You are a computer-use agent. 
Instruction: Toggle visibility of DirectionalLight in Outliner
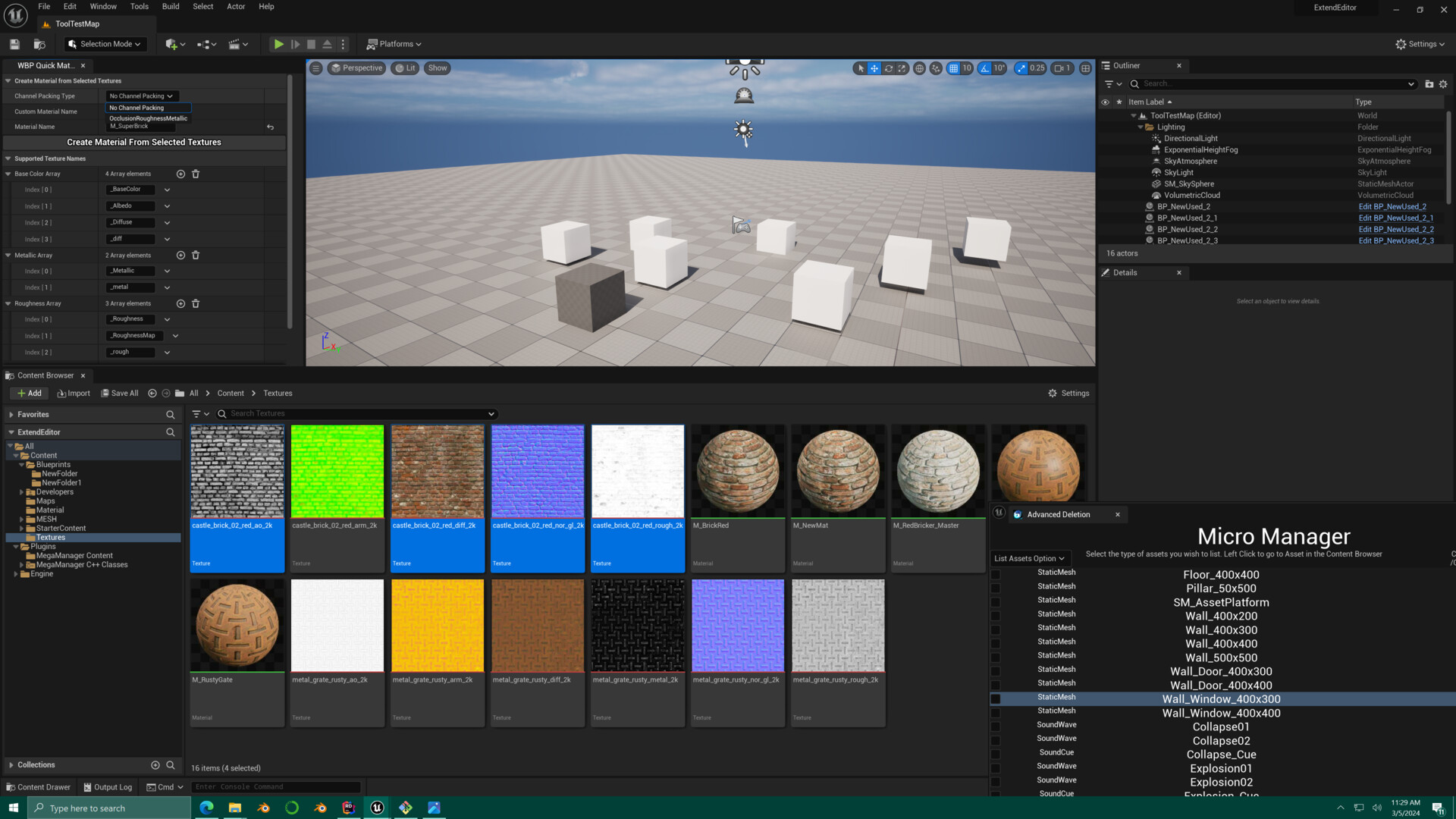(x=1105, y=138)
